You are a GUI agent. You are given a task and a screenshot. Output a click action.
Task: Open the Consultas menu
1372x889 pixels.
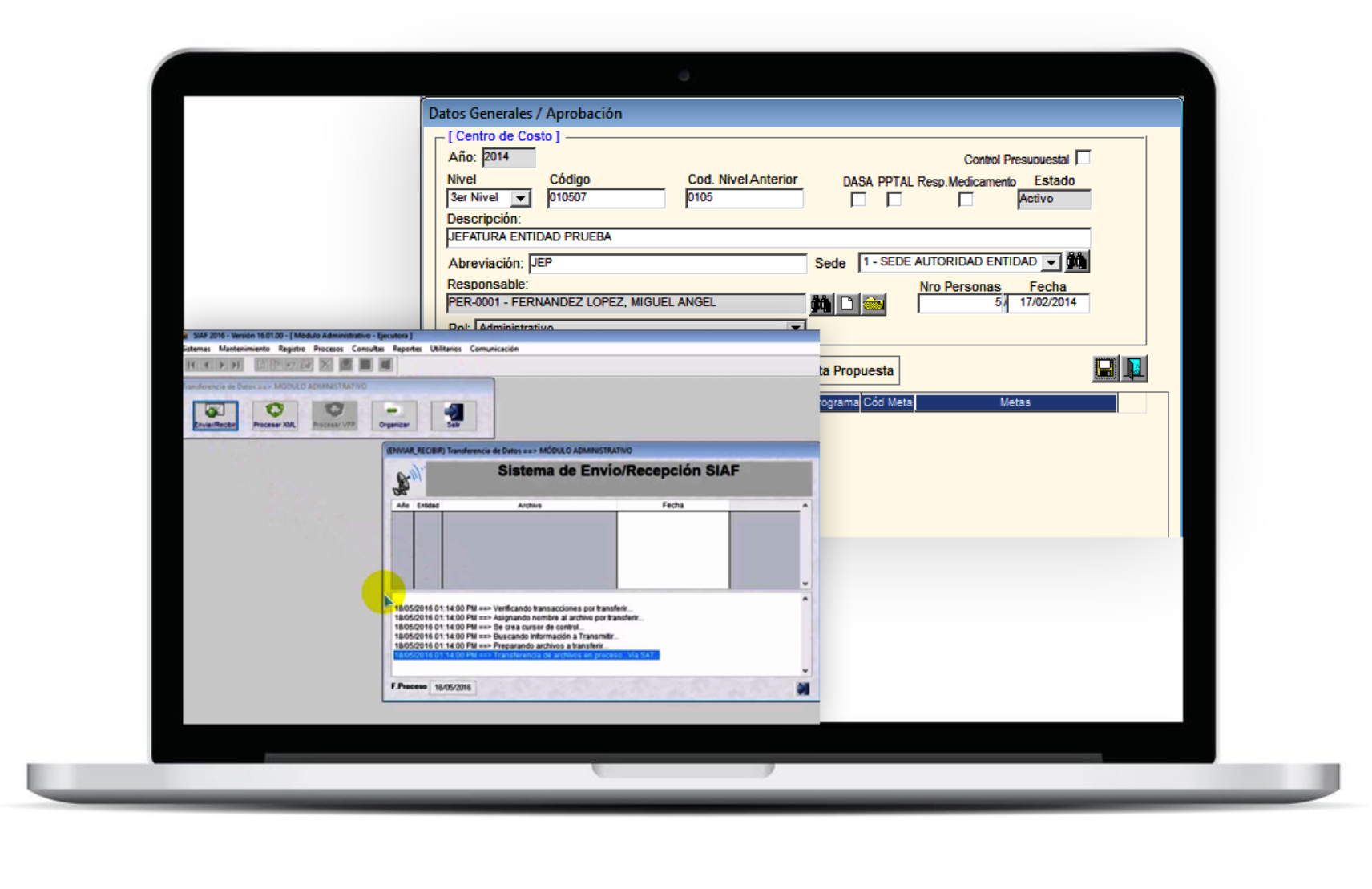[x=368, y=349]
